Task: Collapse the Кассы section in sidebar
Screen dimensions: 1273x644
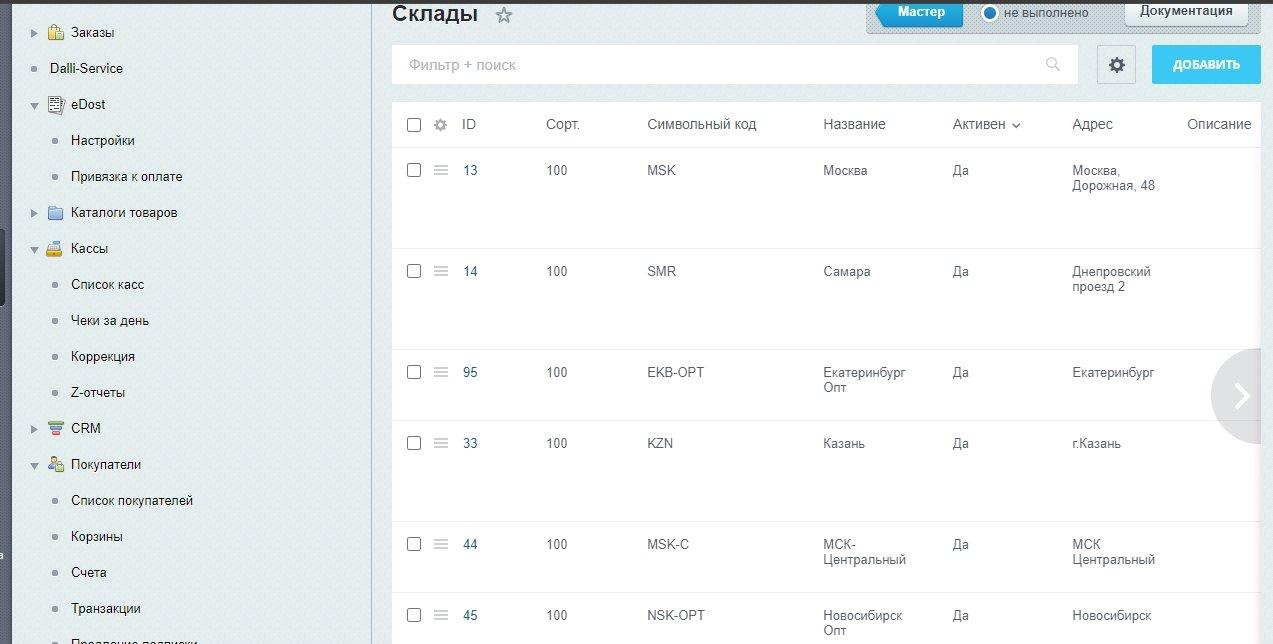Action: pyautogui.click(x=34, y=249)
